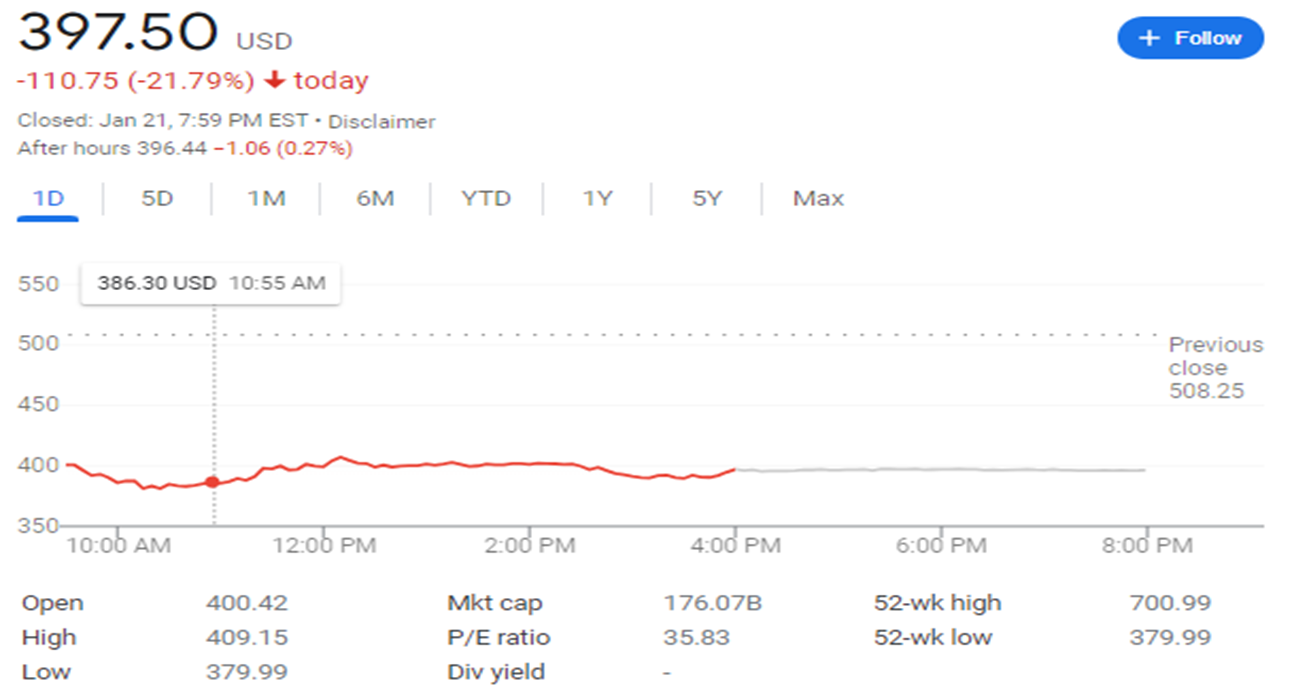This screenshot has height=699, width=1311.
Task: Switch to the 5D chart tab
Action: [x=157, y=198]
